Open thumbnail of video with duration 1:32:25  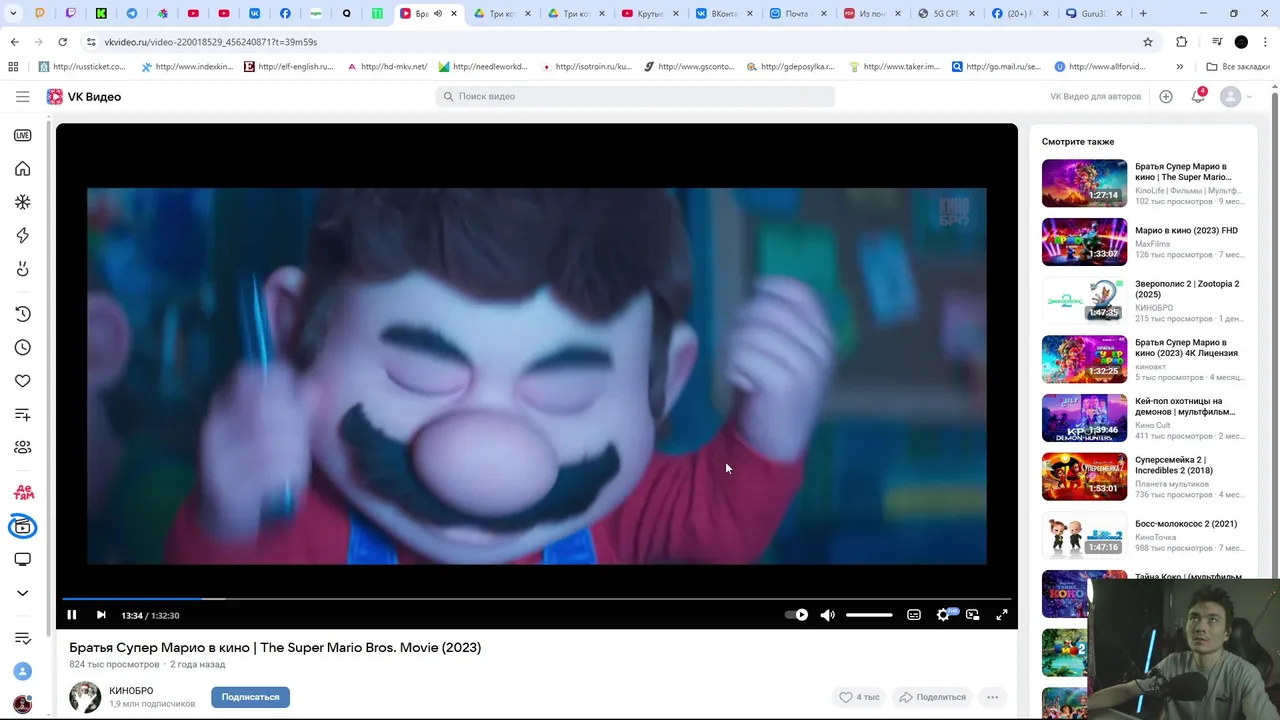(1084, 359)
